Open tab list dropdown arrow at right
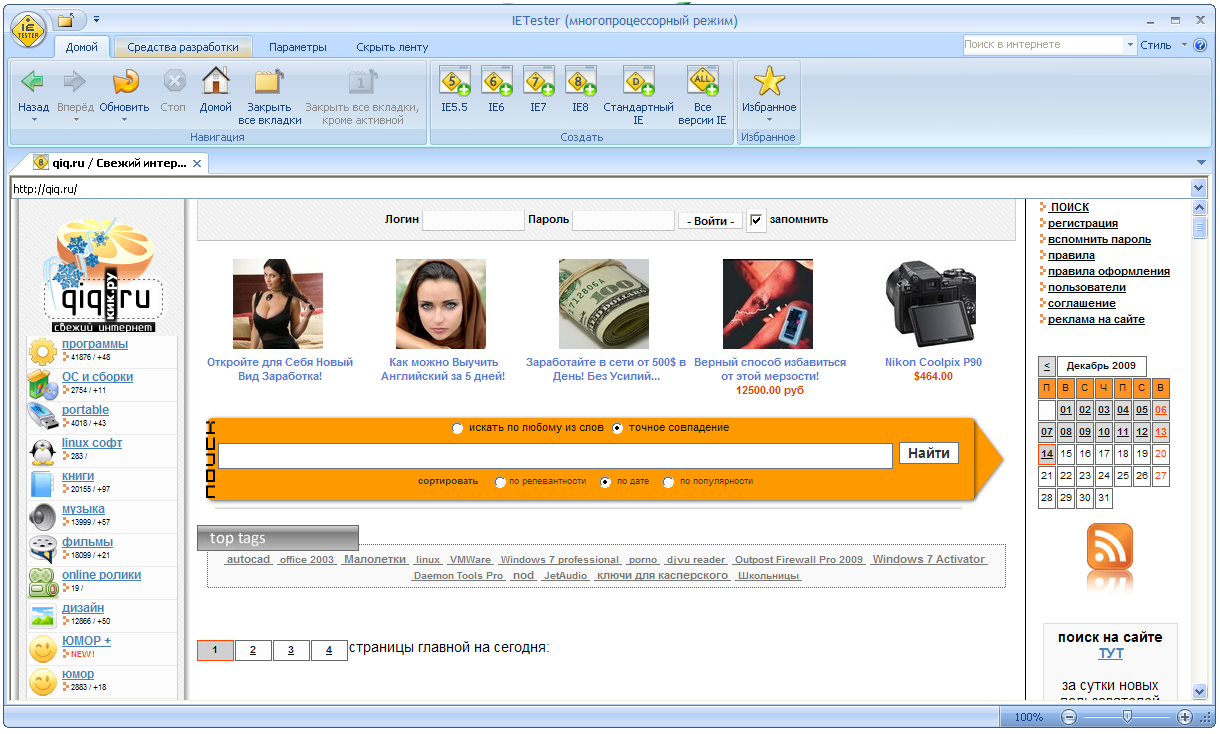 (x=1201, y=163)
